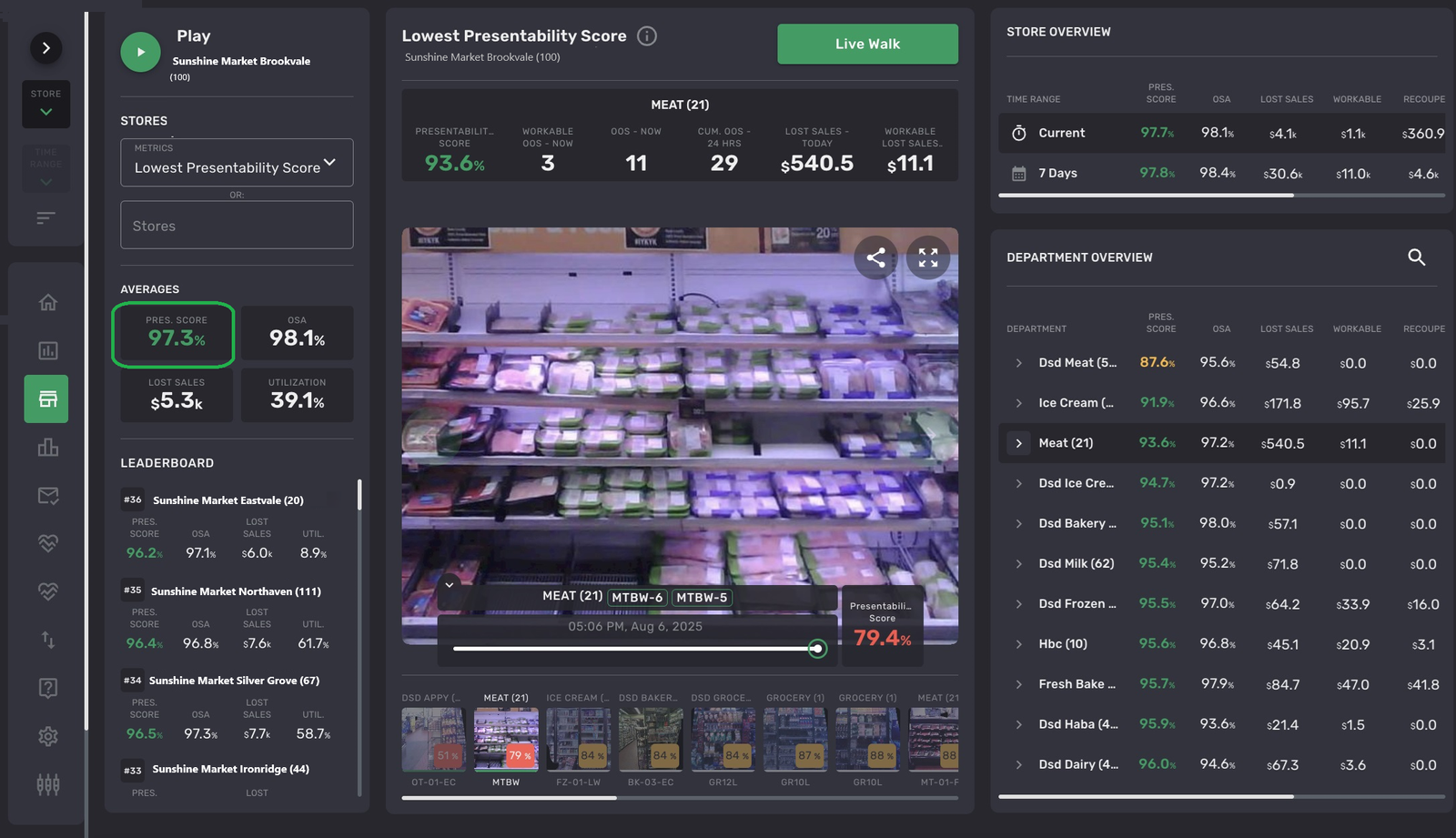
Task: Open the Lowest Presentability Score metrics dropdown
Action: click(237, 163)
